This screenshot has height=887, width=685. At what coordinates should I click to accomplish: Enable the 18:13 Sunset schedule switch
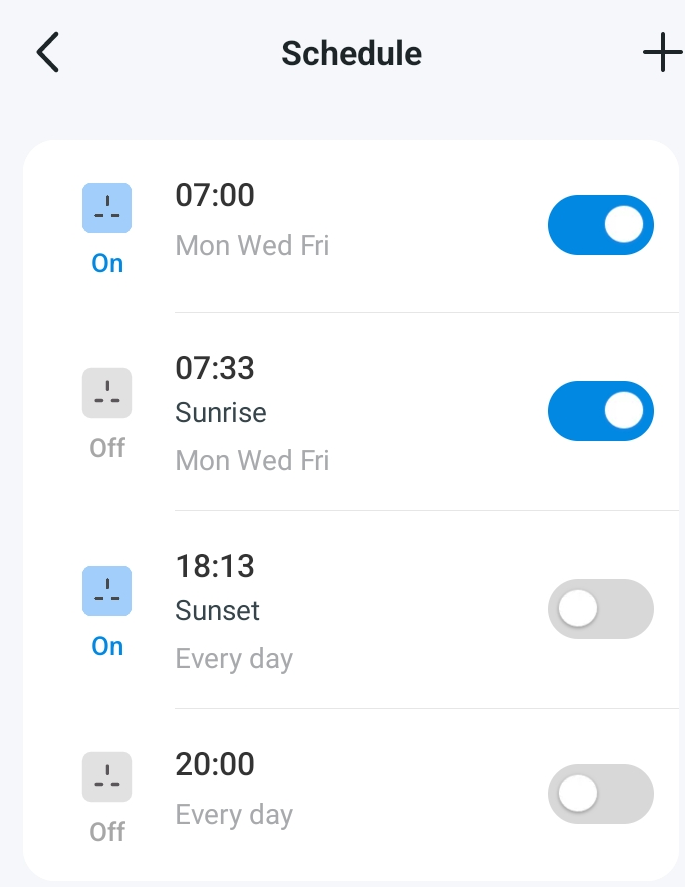pos(600,608)
